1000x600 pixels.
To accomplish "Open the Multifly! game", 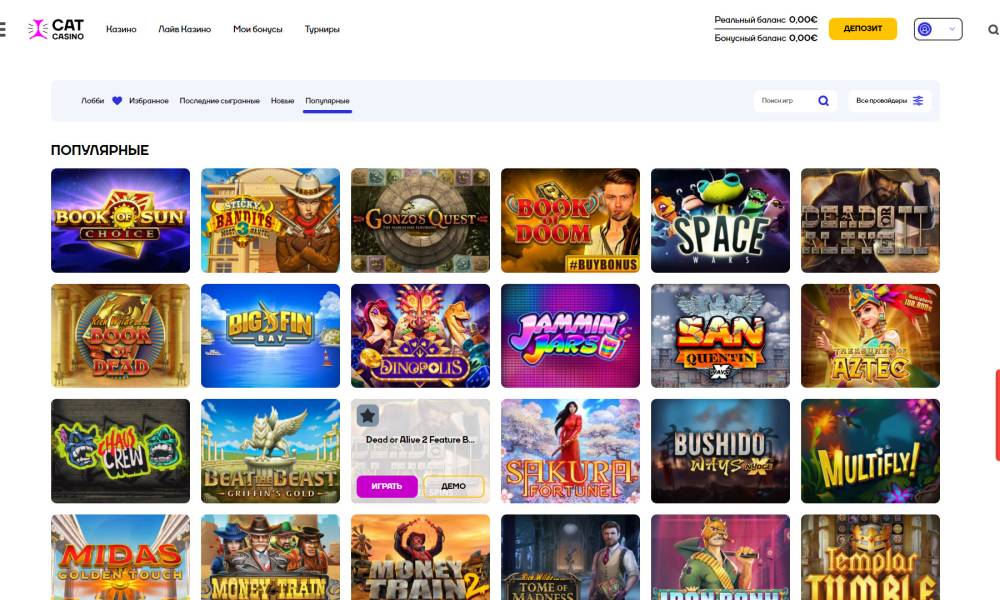I will tap(871, 451).
